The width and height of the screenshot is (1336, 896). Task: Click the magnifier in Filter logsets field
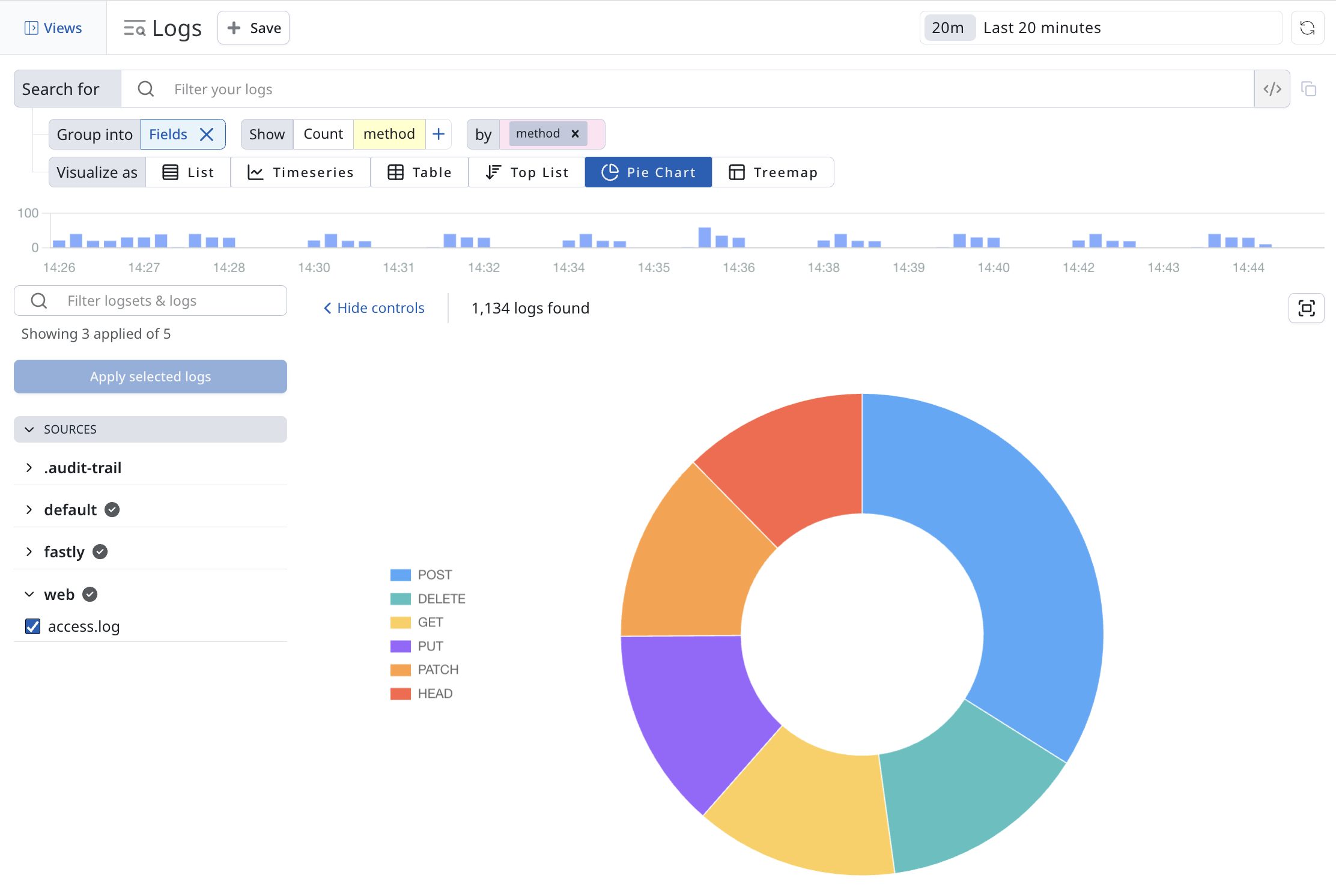point(39,301)
